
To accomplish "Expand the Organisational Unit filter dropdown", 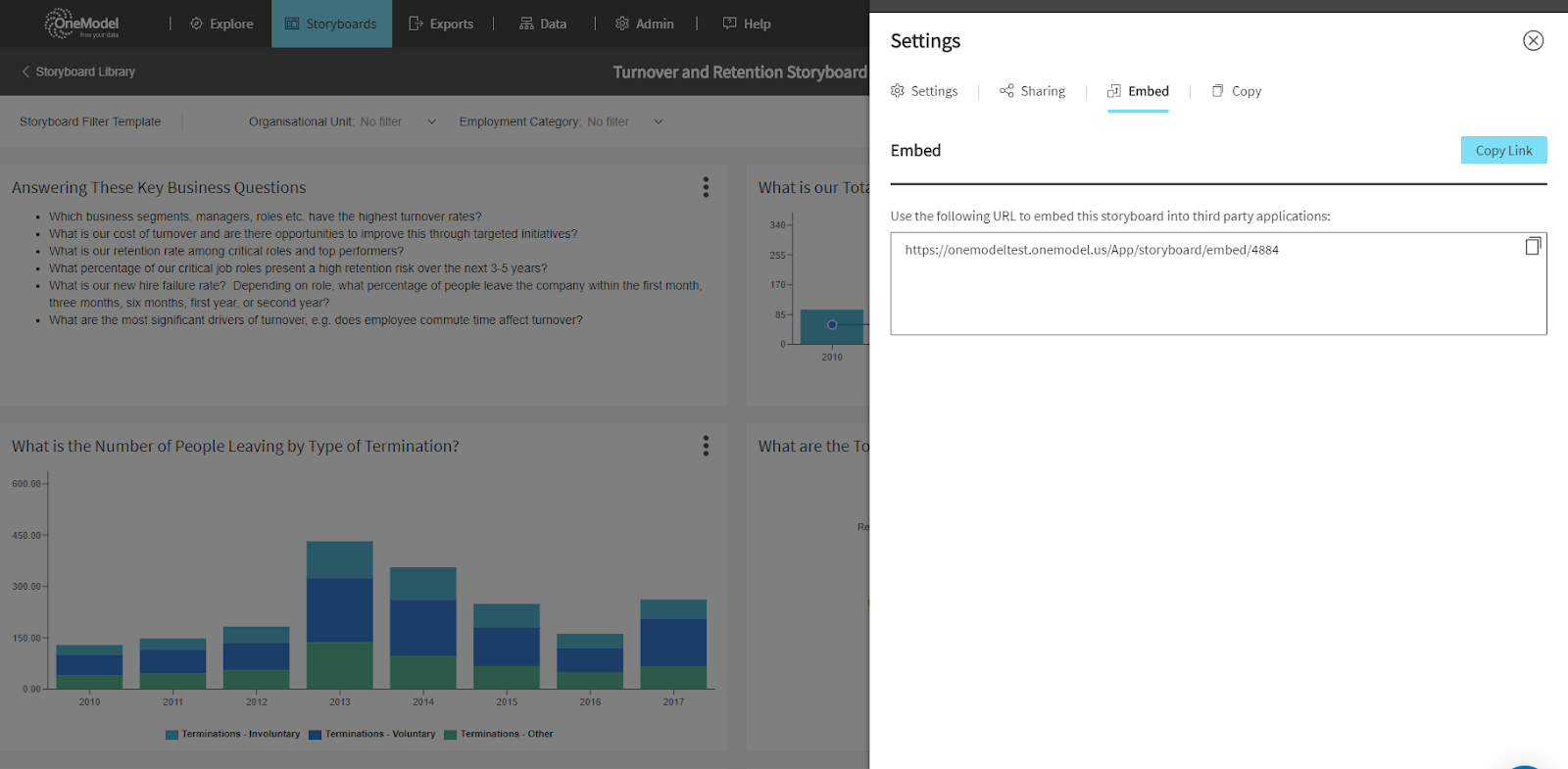I will click(x=431, y=122).
